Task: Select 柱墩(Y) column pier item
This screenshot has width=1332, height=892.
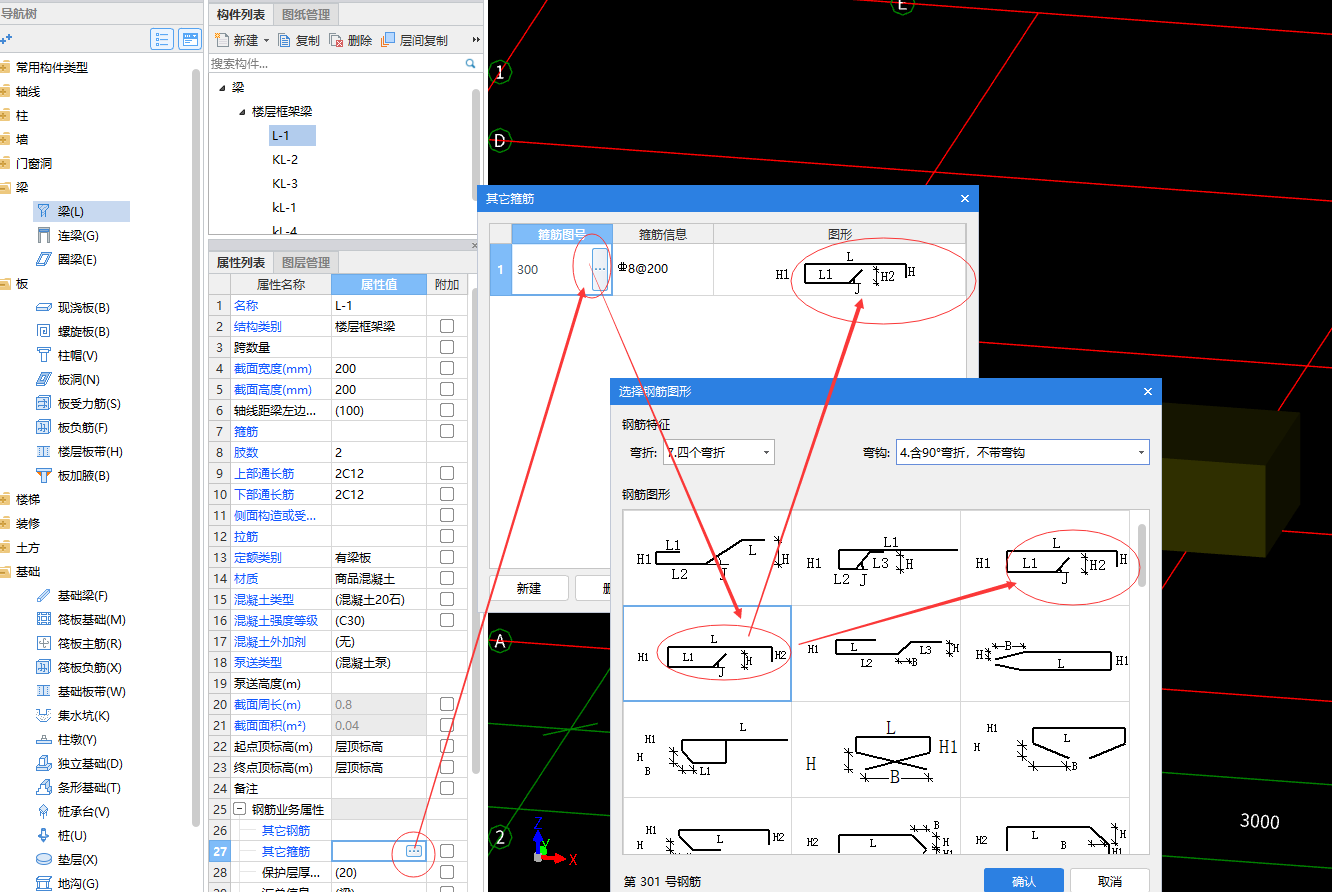Action: pos(77,739)
